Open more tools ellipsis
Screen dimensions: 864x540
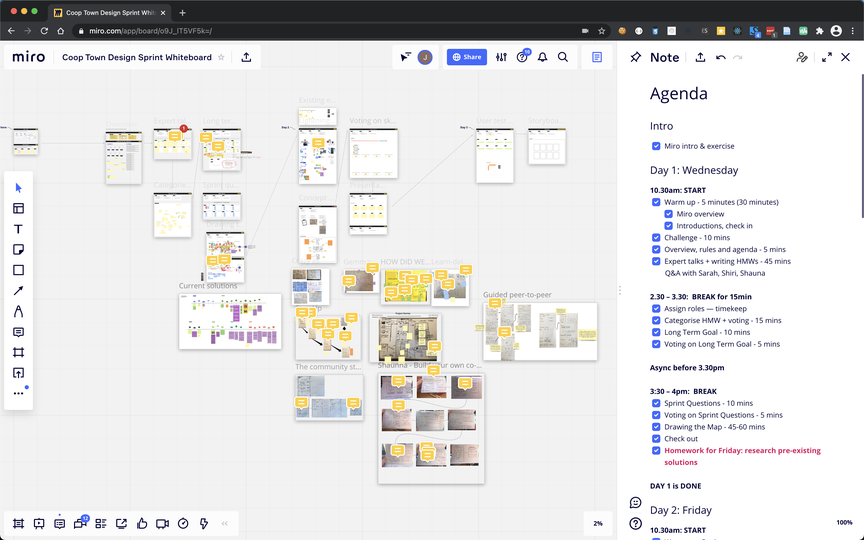click(18, 393)
